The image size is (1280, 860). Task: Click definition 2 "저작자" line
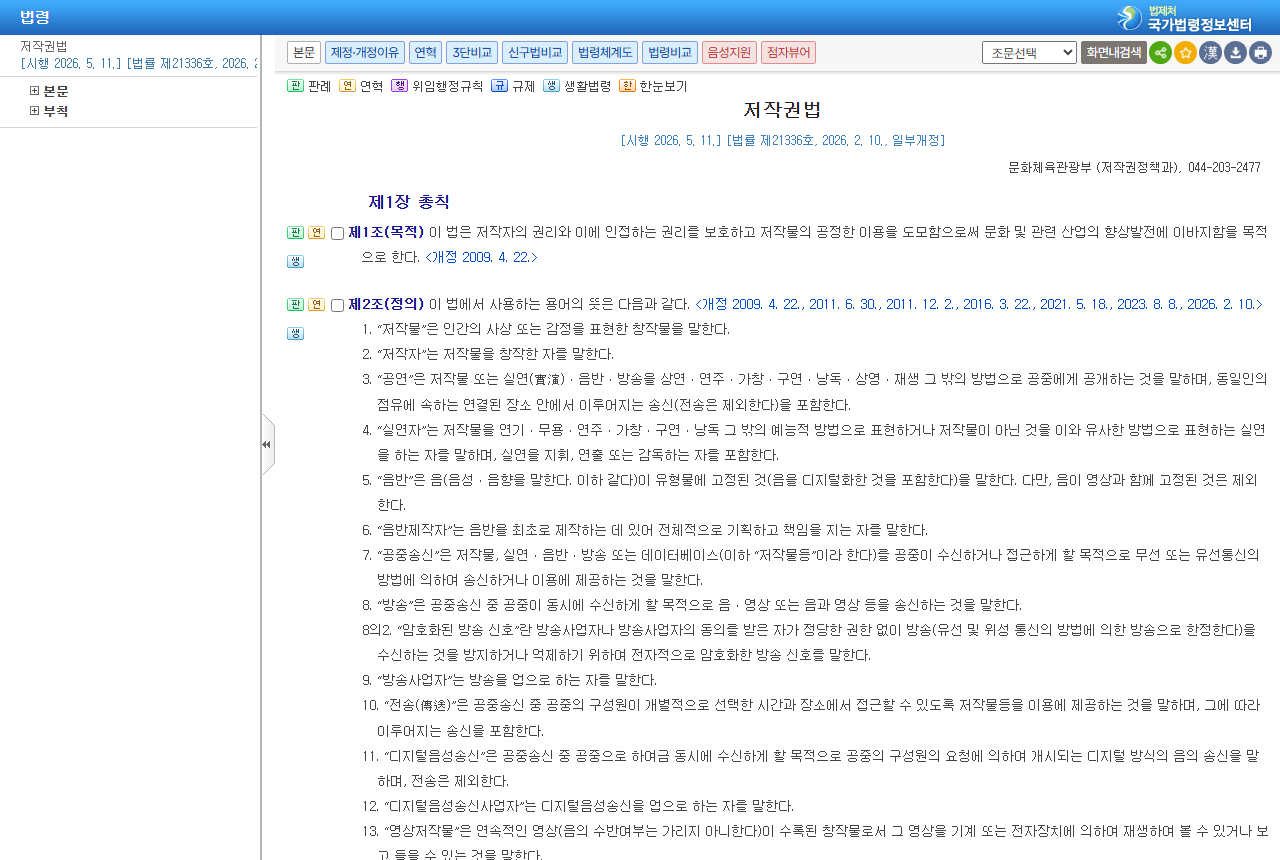click(488, 354)
